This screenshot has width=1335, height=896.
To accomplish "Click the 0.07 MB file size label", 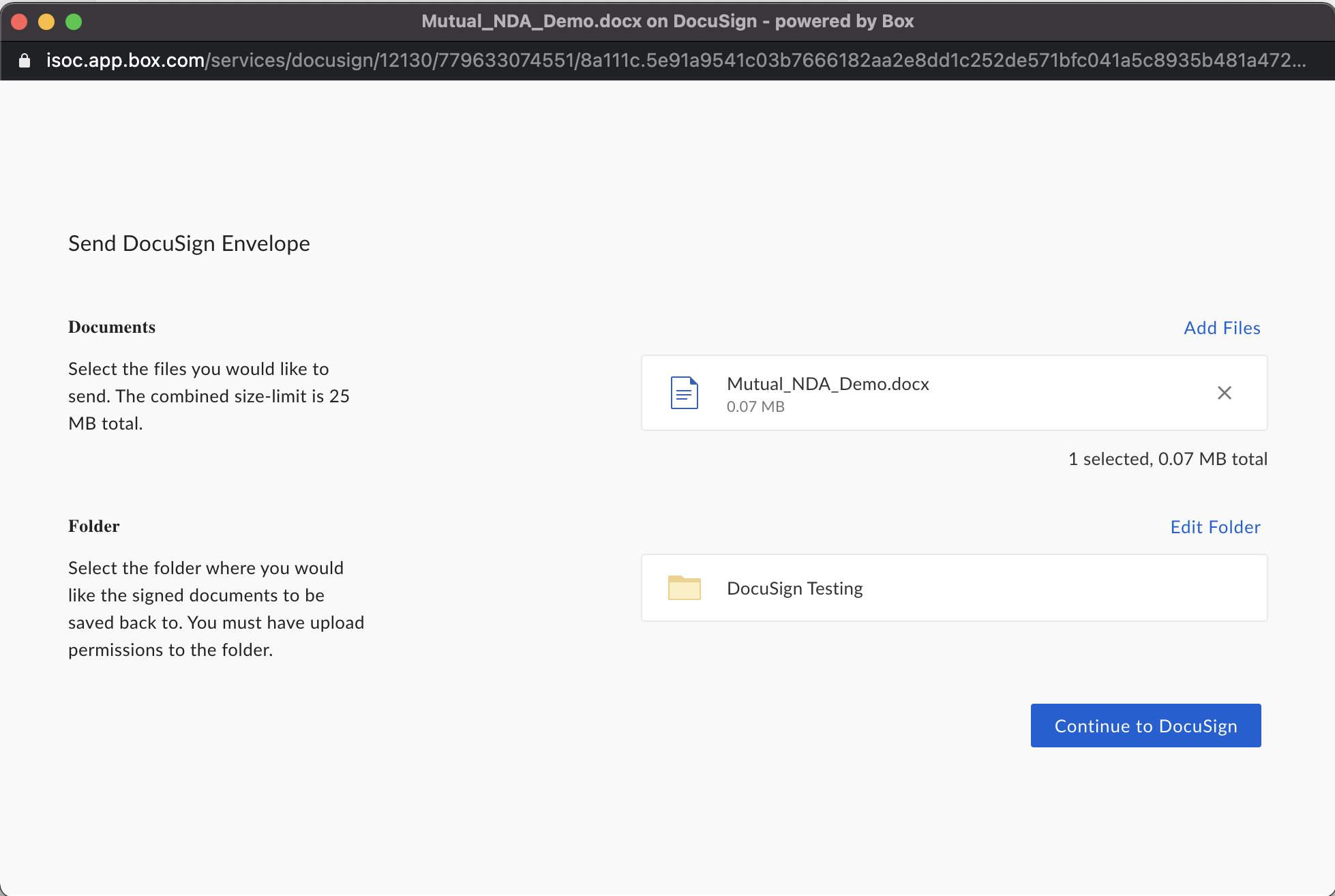I will coord(755,406).
